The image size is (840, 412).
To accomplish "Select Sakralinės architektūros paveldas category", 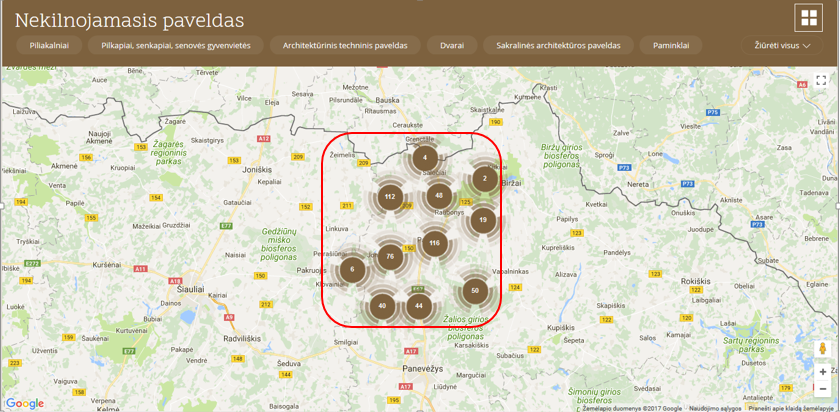I will pos(558,45).
